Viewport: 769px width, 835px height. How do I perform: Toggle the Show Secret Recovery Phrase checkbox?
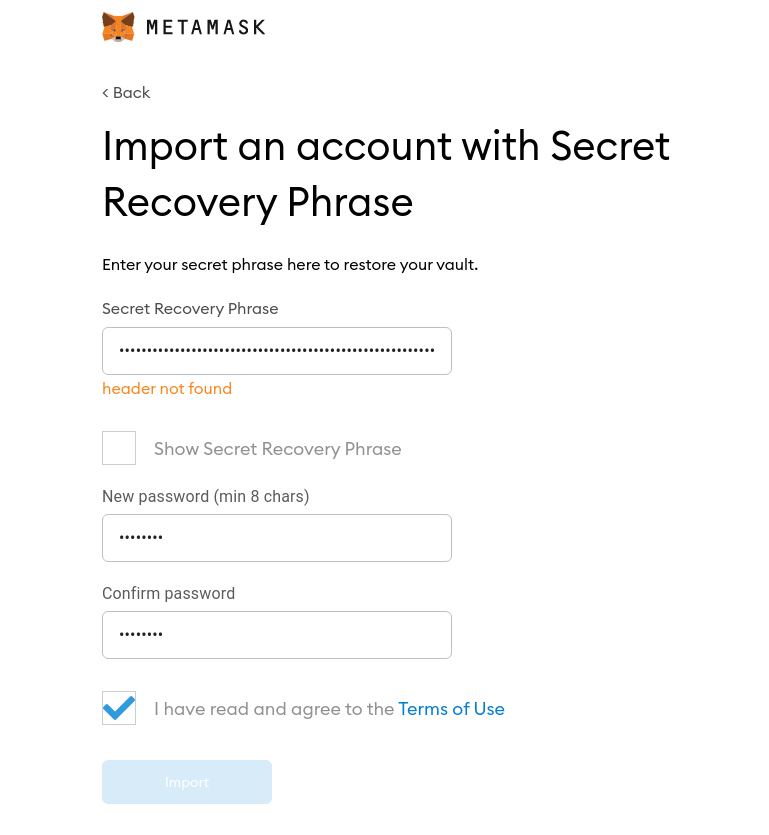(119, 448)
